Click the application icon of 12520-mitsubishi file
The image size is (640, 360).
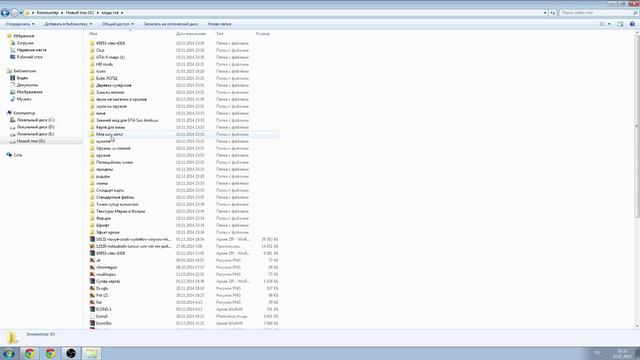pos(92,246)
